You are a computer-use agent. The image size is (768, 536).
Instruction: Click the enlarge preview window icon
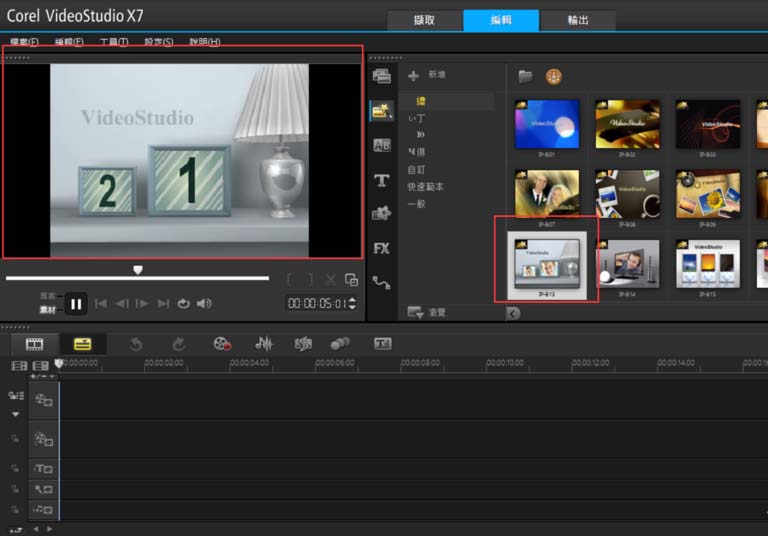[x=351, y=280]
